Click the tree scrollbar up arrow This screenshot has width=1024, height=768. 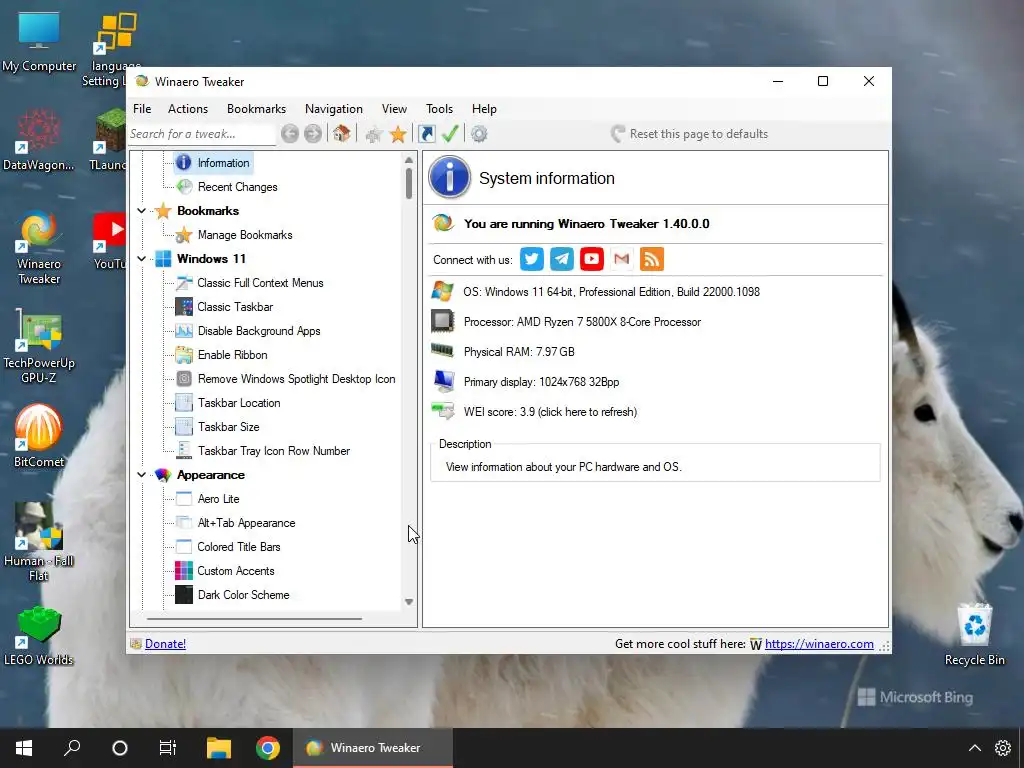pos(409,160)
